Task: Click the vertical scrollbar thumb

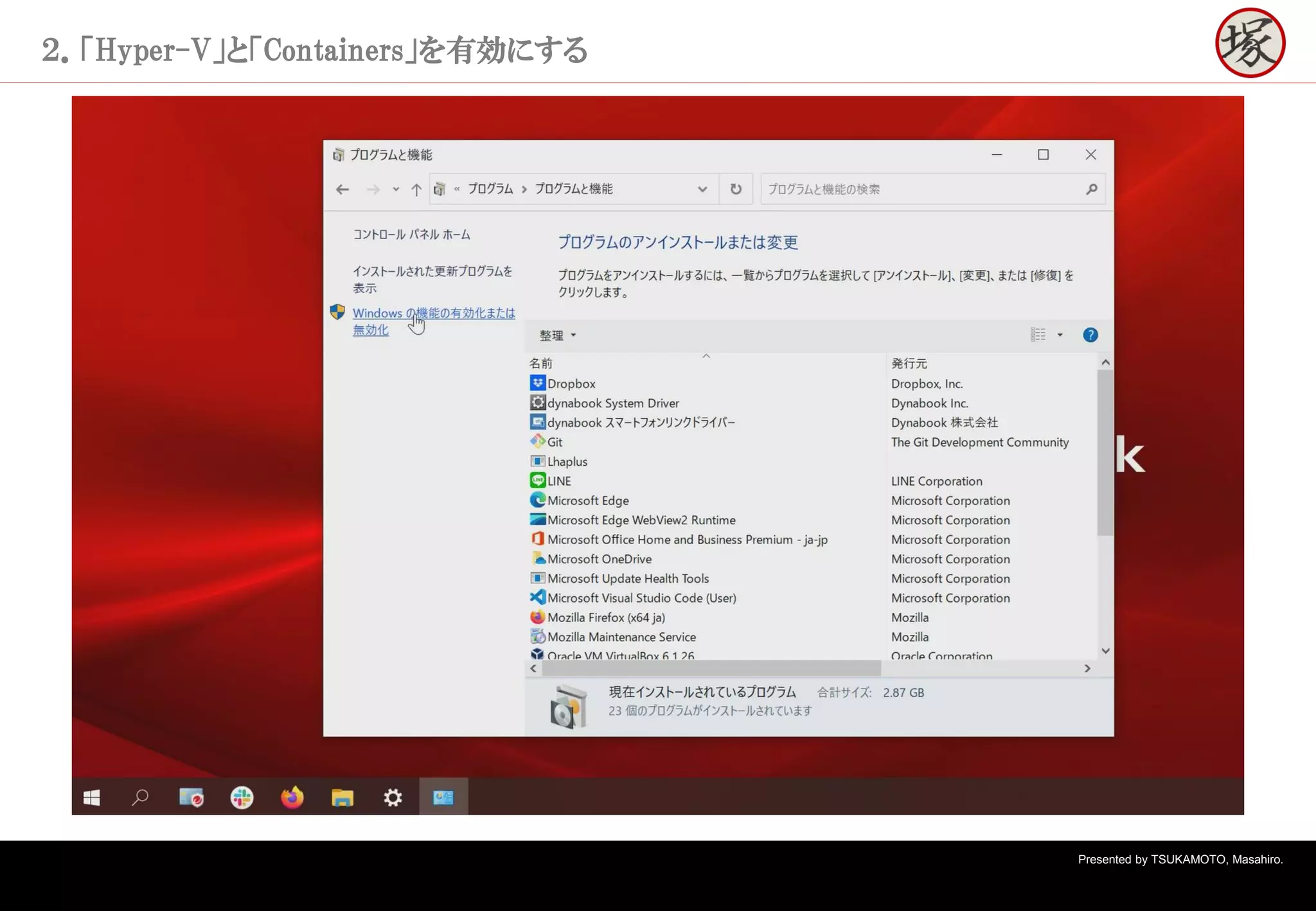Action: (x=1105, y=453)
